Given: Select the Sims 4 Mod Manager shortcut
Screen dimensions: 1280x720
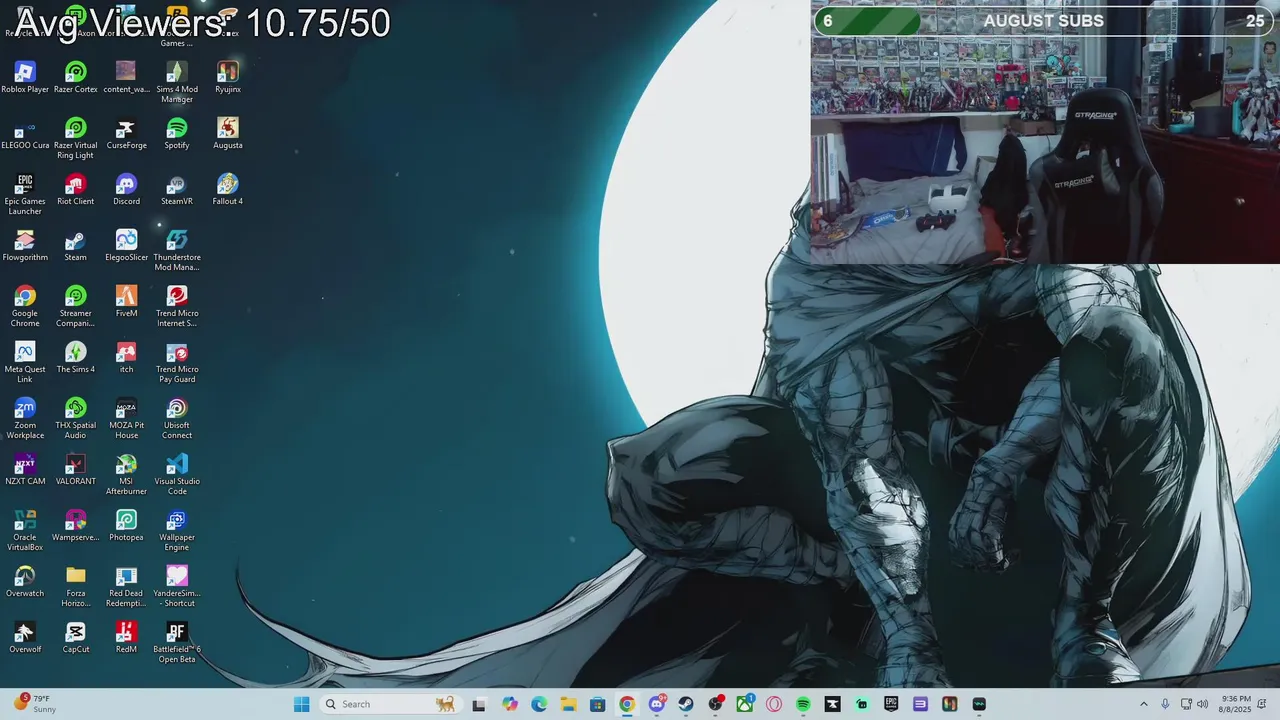Looking at the screenshot, I should coord(177,82).
